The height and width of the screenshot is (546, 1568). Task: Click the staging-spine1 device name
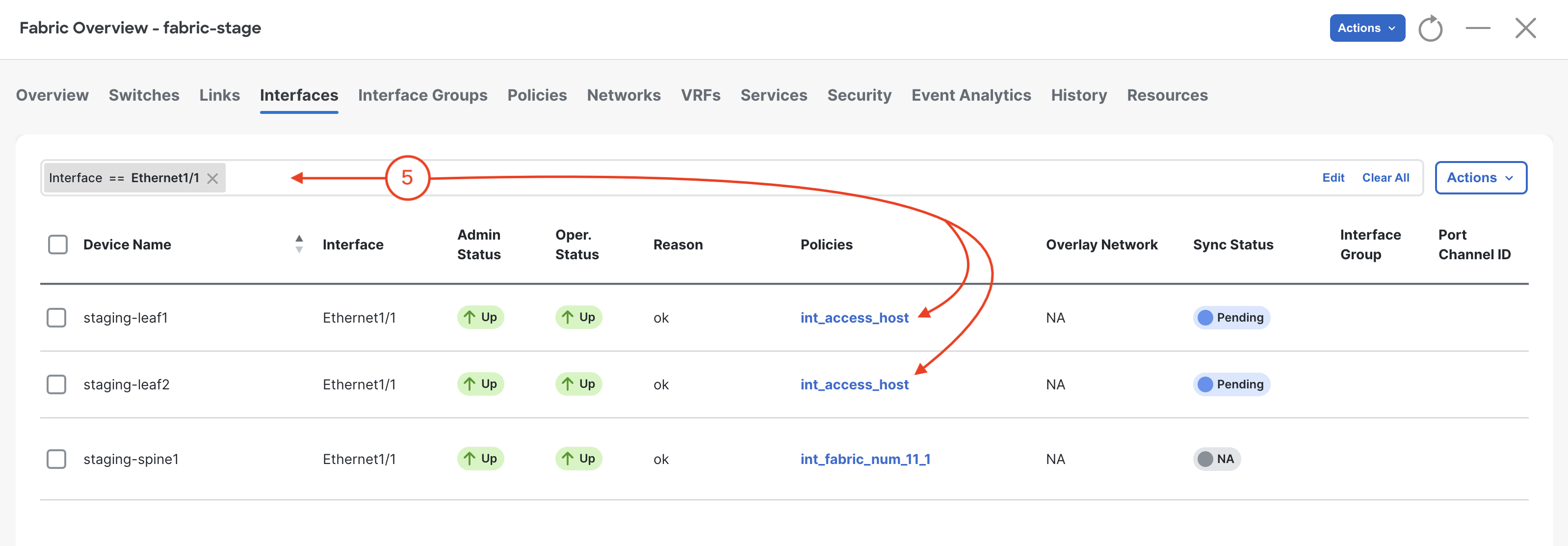[131, 459]
